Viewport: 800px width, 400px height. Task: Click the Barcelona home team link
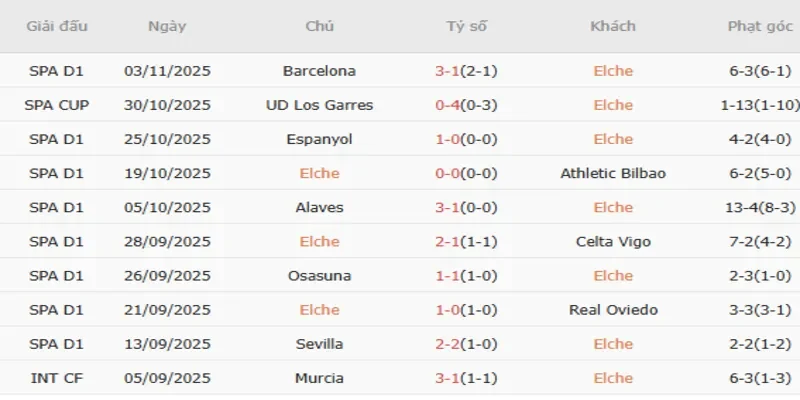319,71
